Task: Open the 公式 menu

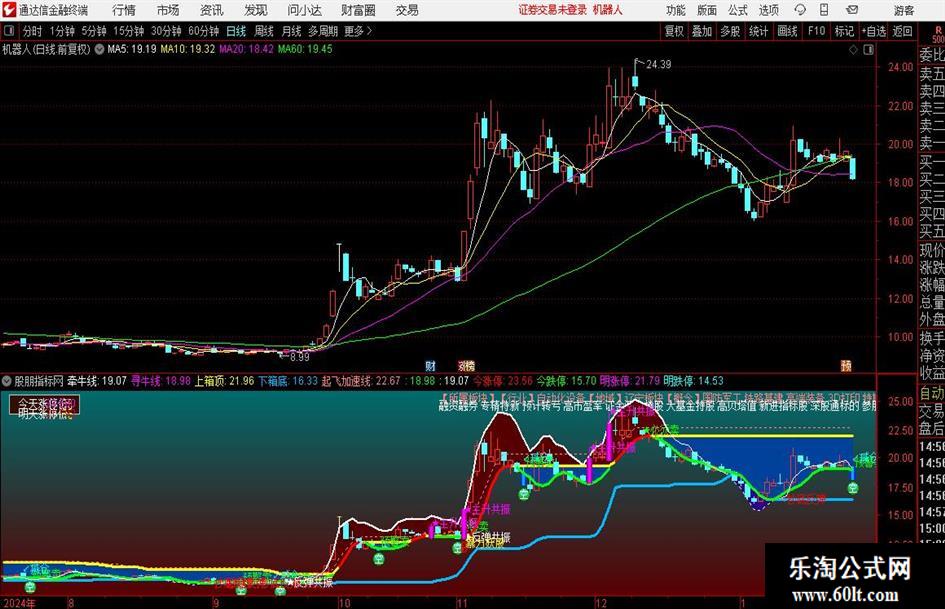Action: [737, 10]
